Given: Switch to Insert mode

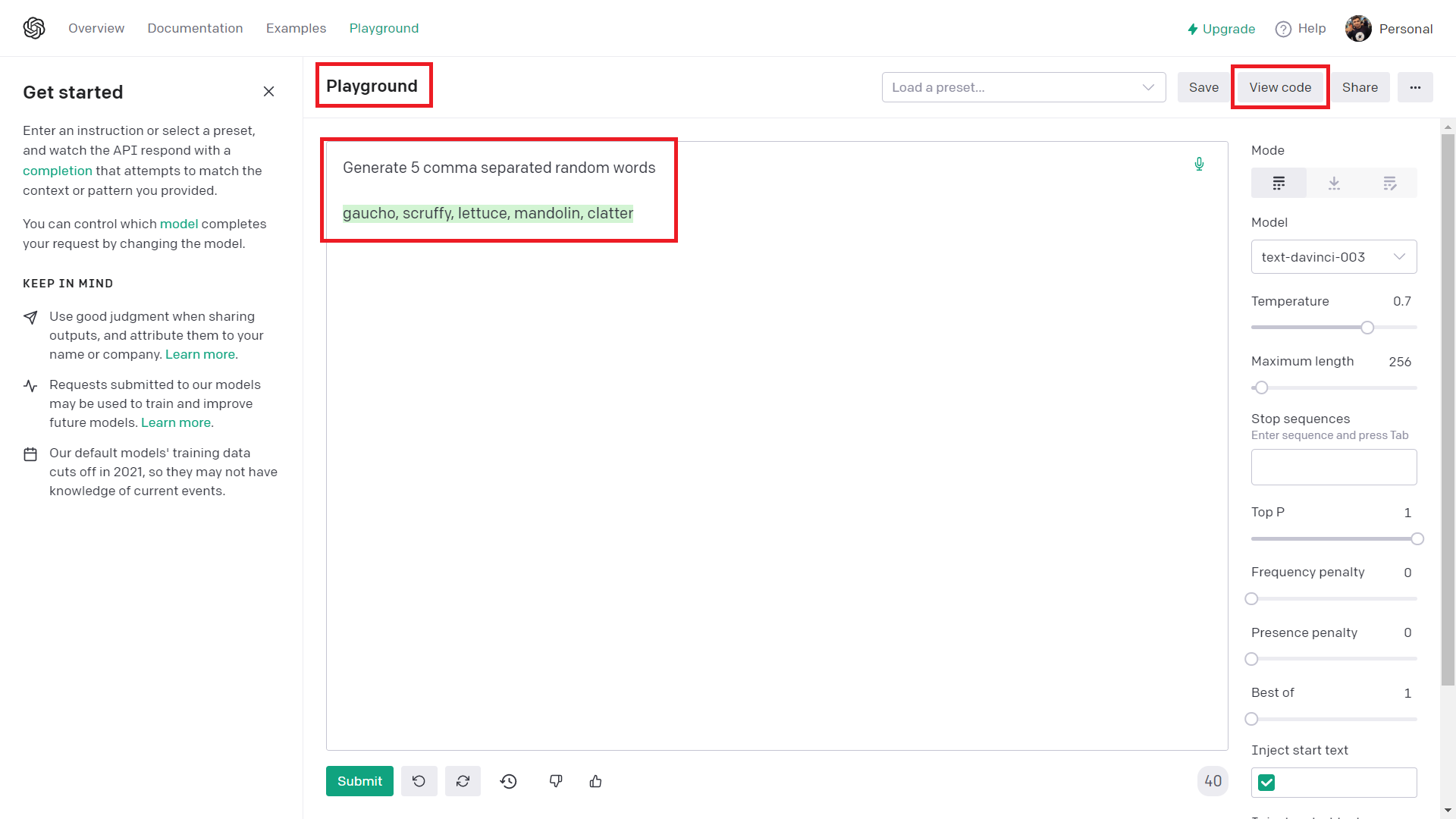Looking at the screenshot, I should [1334, 183].
